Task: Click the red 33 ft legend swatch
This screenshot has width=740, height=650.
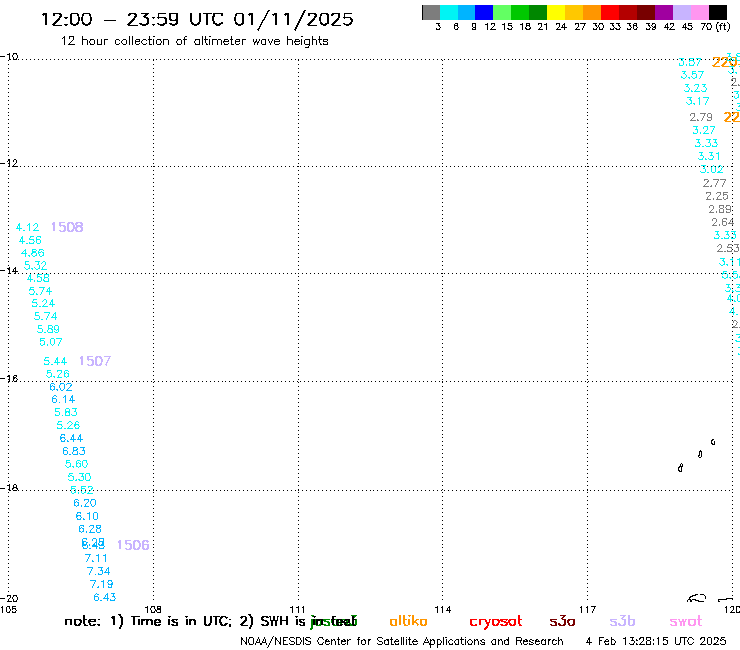Action: (x=610, y=12)
